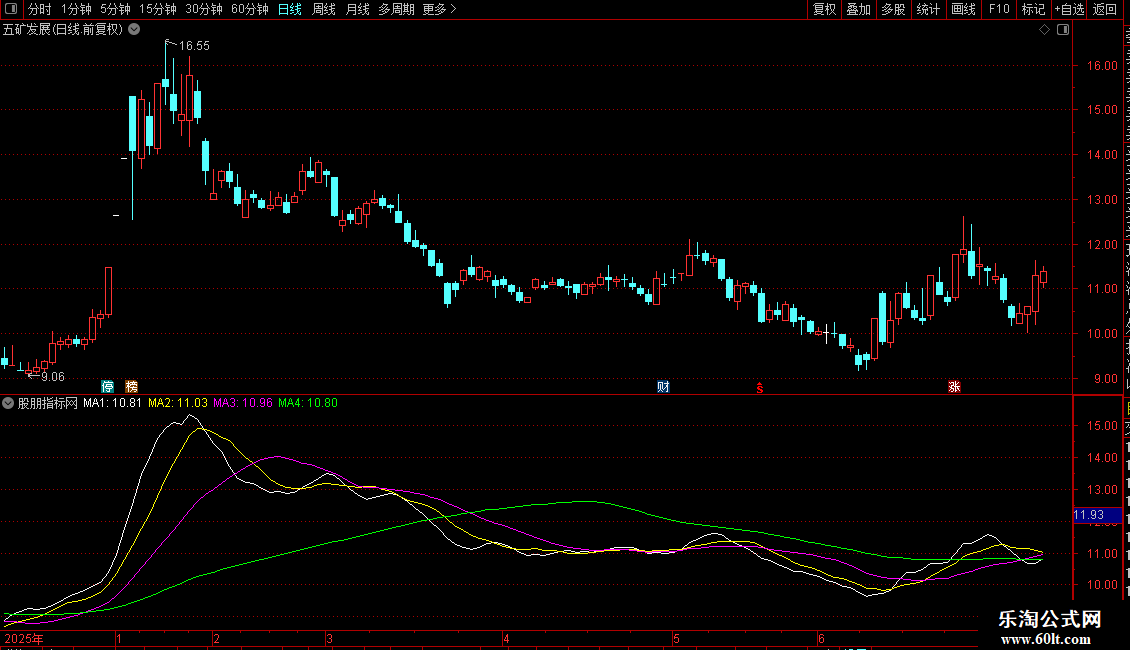This screenshot has width=1130, height=650.
Task: Expand the 五矿发展 chart title dropdown
Action: [134, 30]
